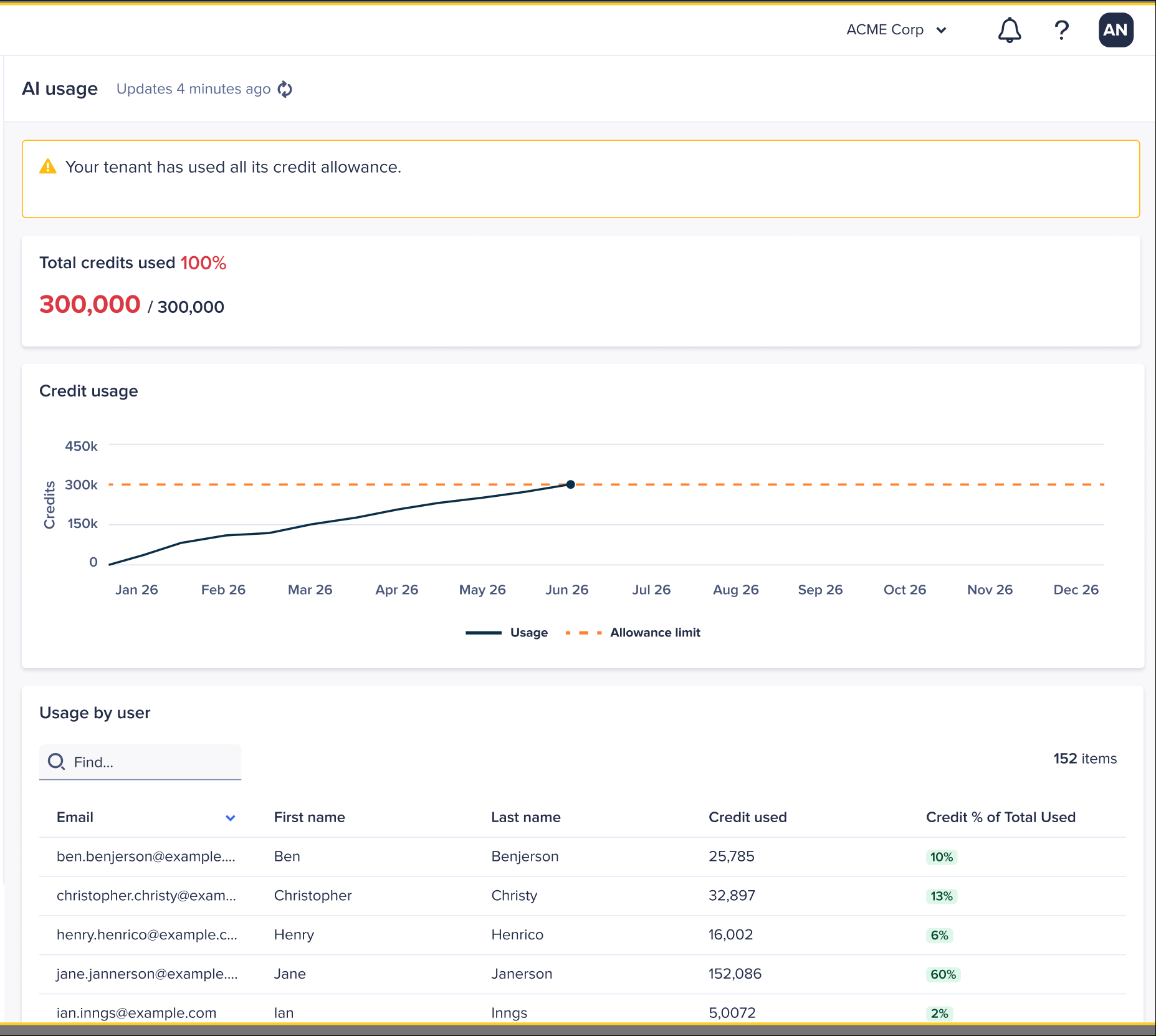Click the 25,785 credit used value
The width and height of the screenshot is (1156, 1036).
click(732, 856)
